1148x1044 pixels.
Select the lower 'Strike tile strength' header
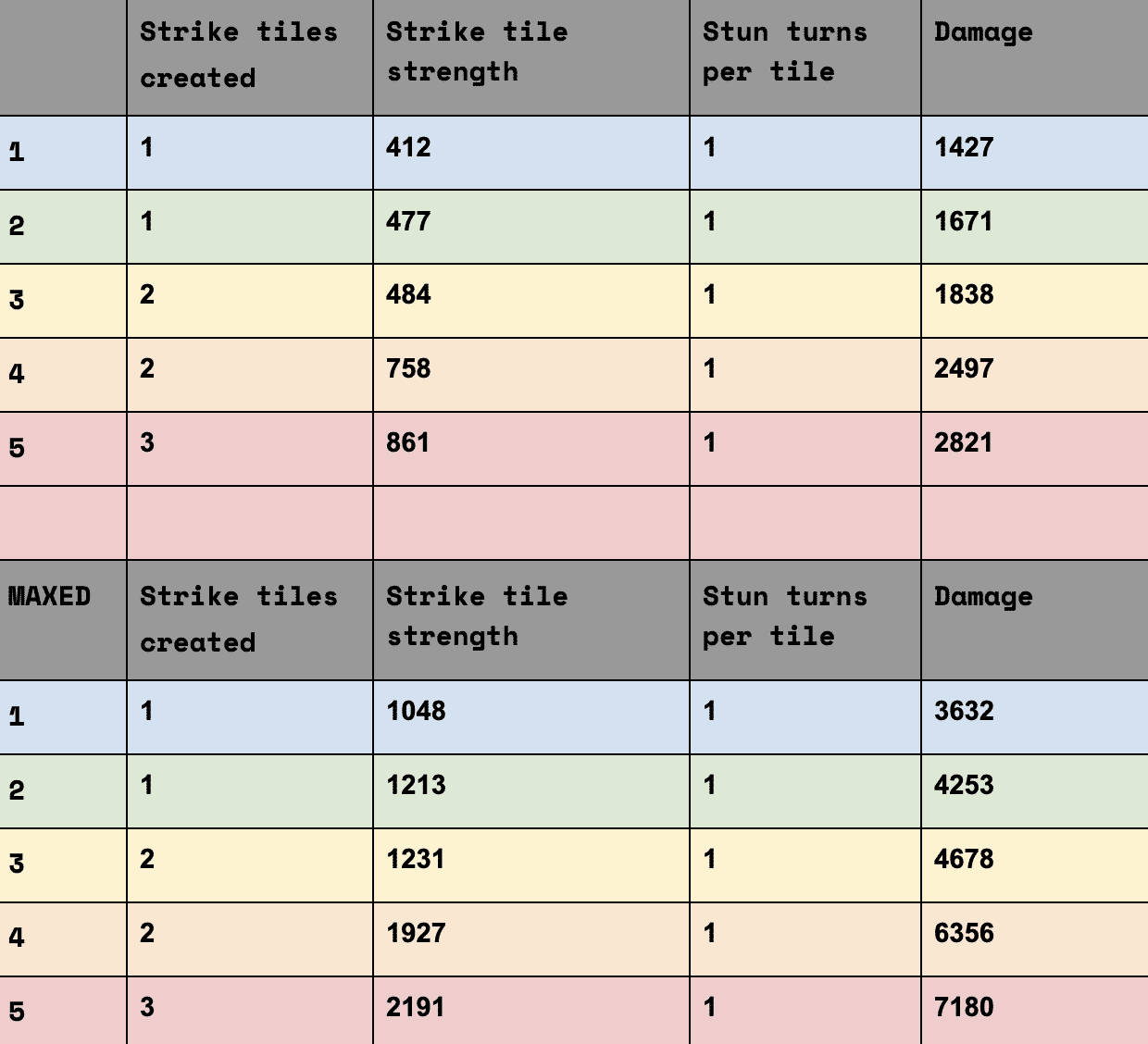[531, 620]
